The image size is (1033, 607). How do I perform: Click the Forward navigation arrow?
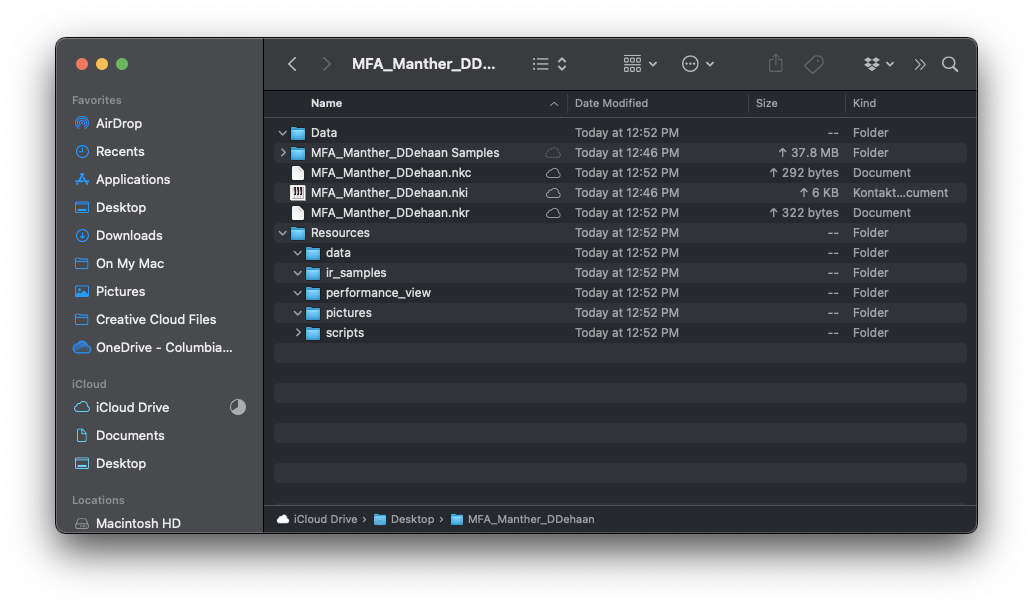(x=326, y=64)
